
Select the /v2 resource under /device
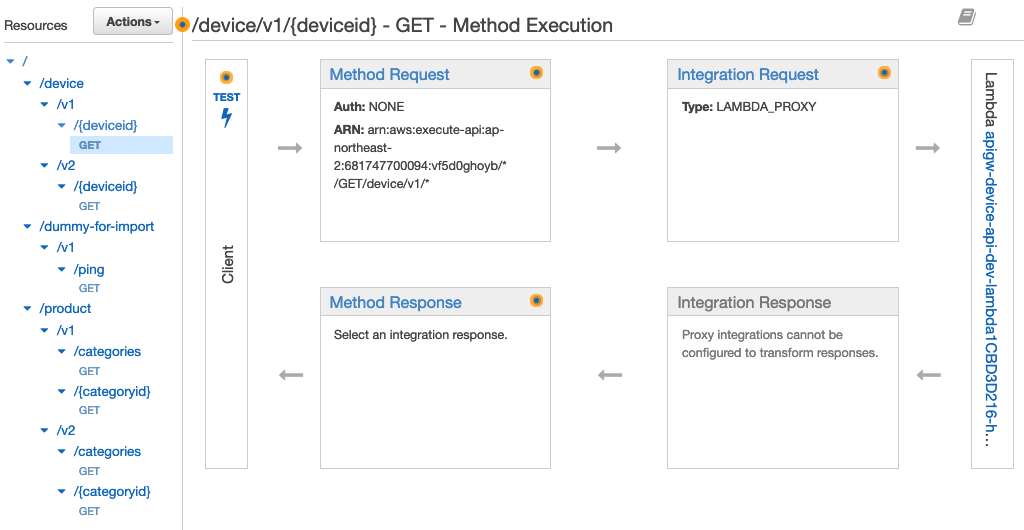click(x=65, y=166)
